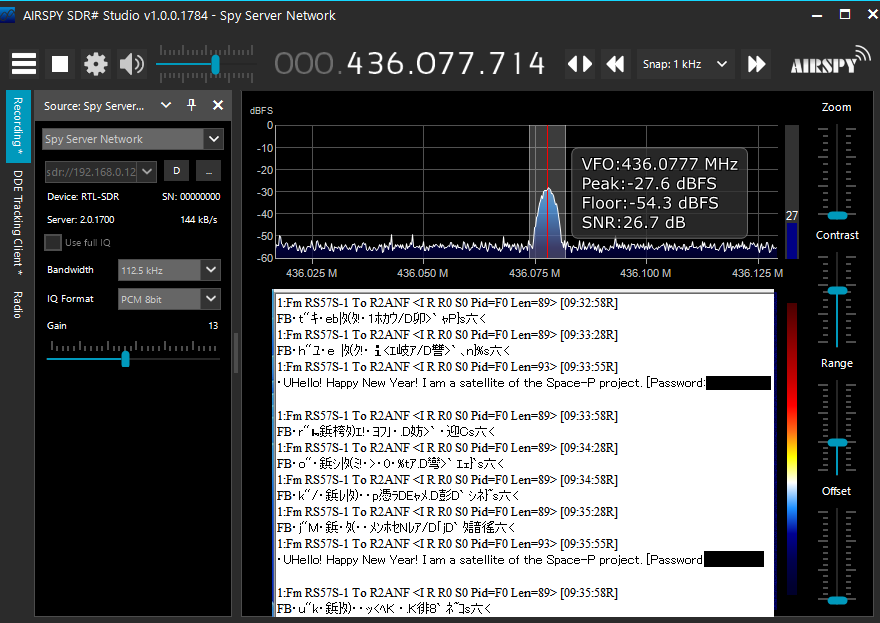The height and width of the screenshot is (623, 880).
Task: Step frequency down with rewind arrows
Action: pos(615,64)
